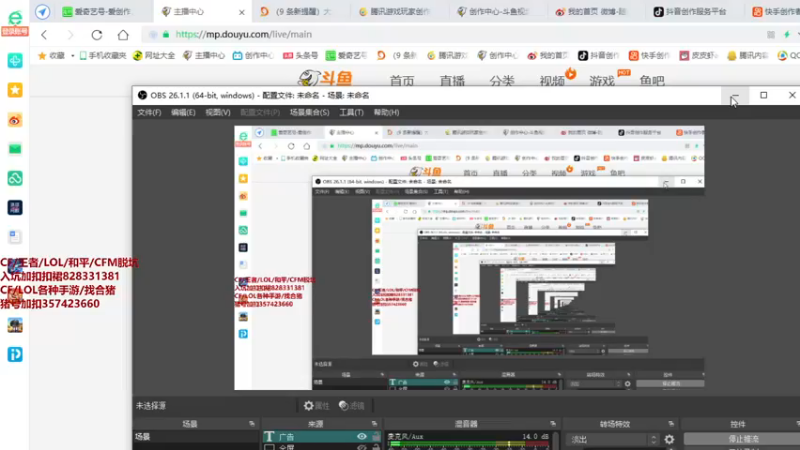Close the 主播中心 tab
Viewport: 800px width, 450px height.
click(x=242, y=12)
